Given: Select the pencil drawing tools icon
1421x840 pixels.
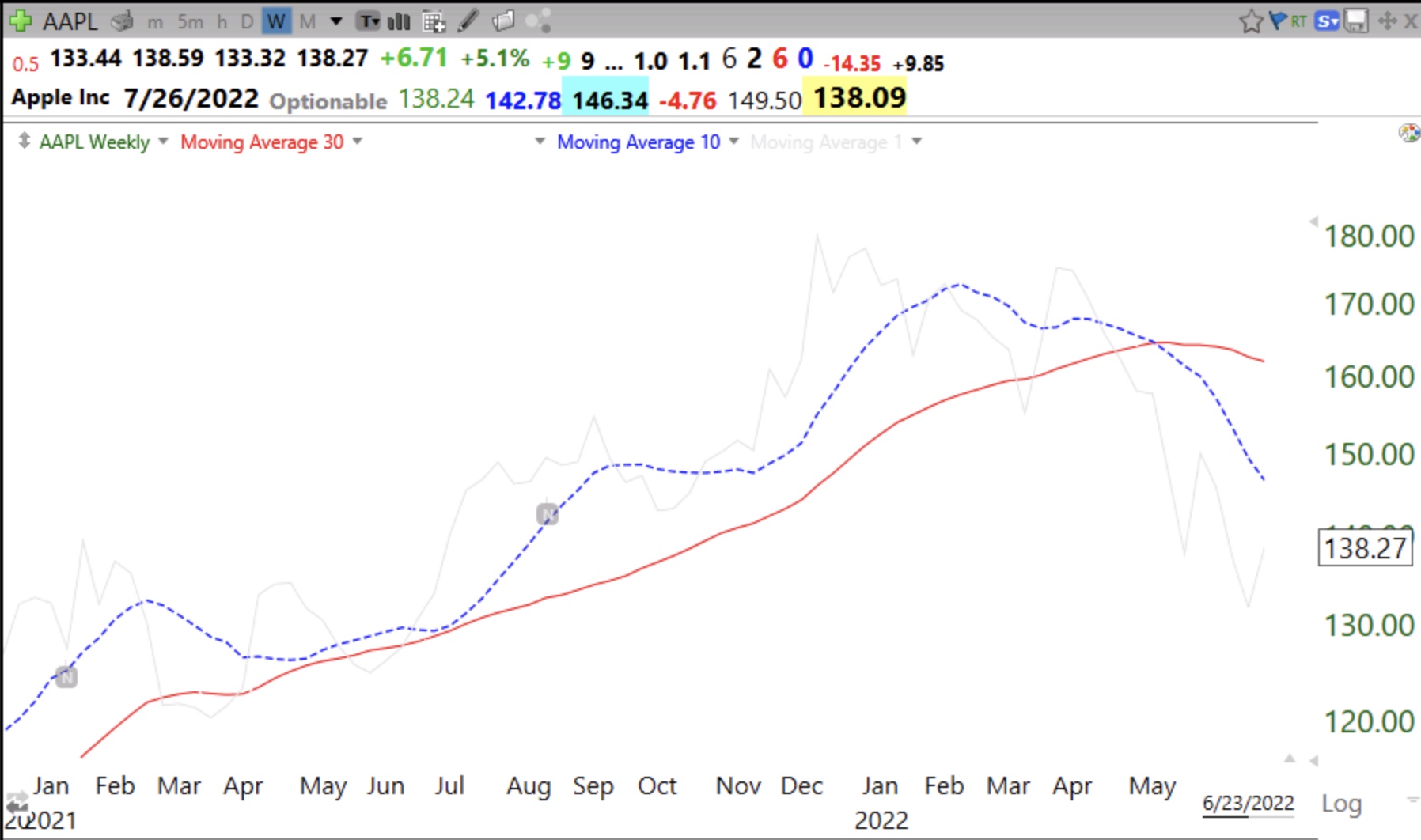Looking at the screenshot, I should coord(468,21).
